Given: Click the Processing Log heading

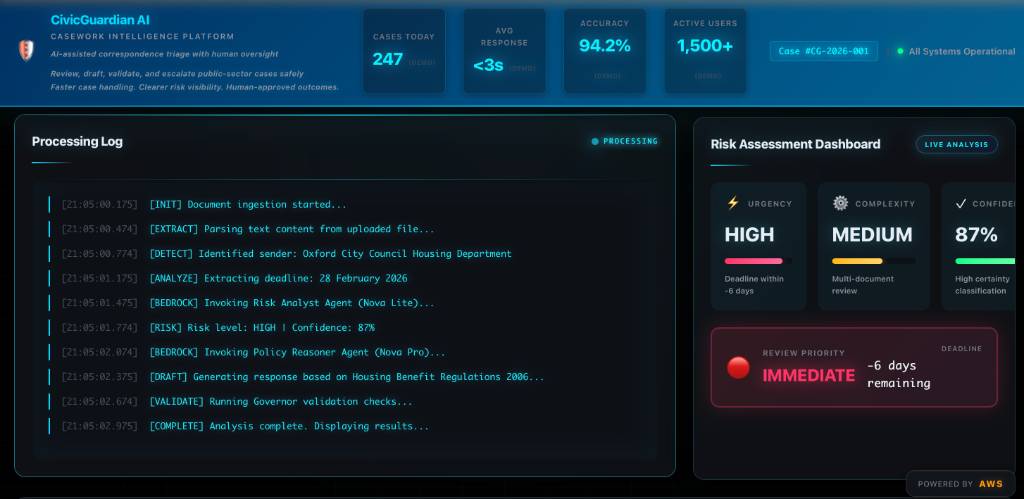Looking at the screenshot, I should point(77,141).
